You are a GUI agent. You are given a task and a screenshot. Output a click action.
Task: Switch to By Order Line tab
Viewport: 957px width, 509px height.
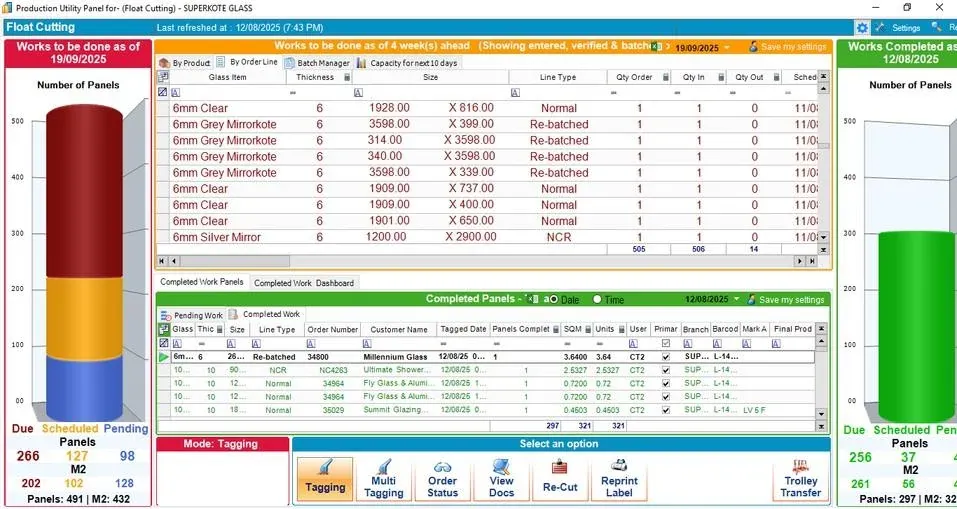pos(247,62)
